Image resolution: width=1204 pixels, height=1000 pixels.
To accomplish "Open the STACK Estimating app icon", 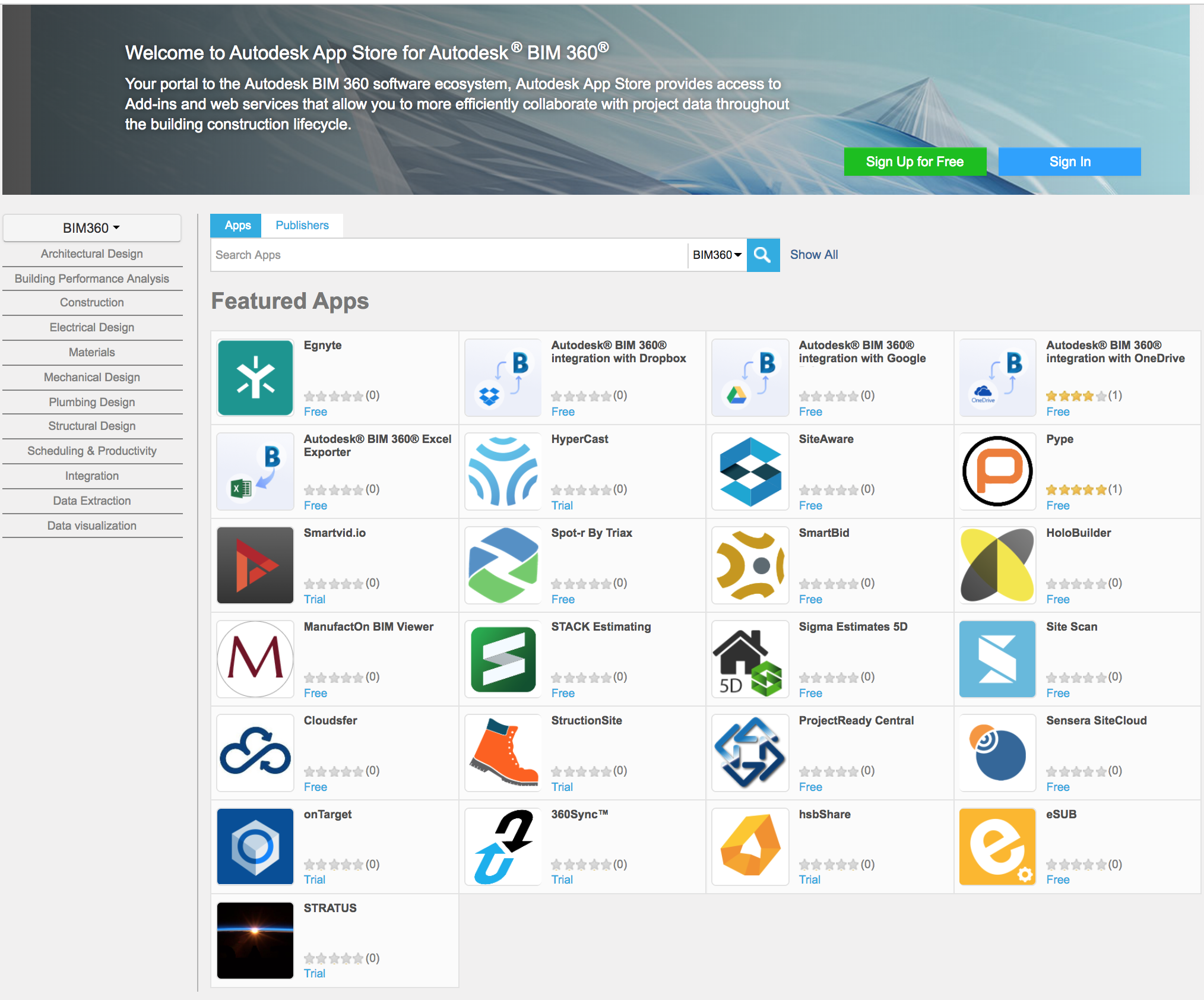I will pyautogui.click(x=502, y=659).
